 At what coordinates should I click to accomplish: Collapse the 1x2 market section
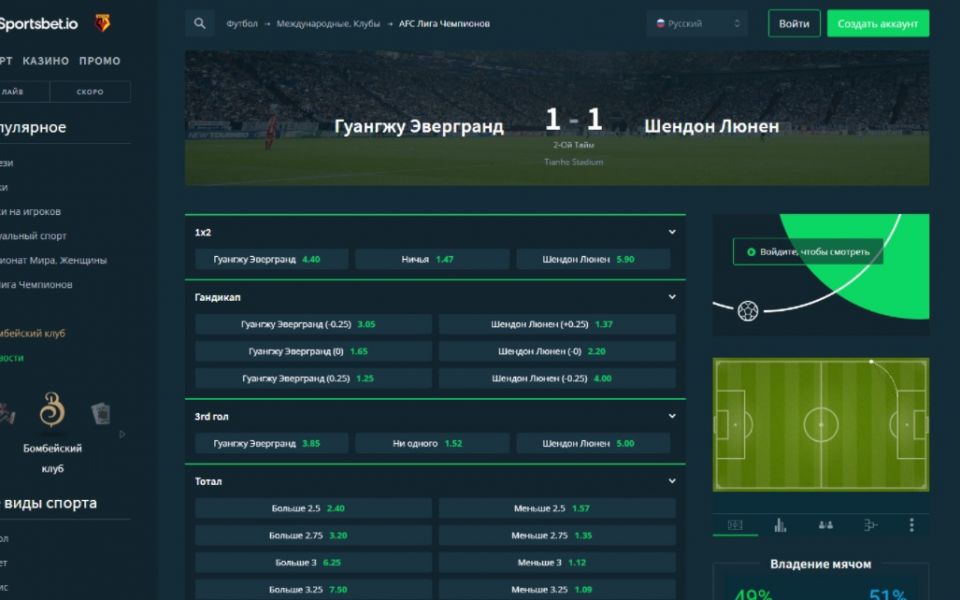coord(672,232)
